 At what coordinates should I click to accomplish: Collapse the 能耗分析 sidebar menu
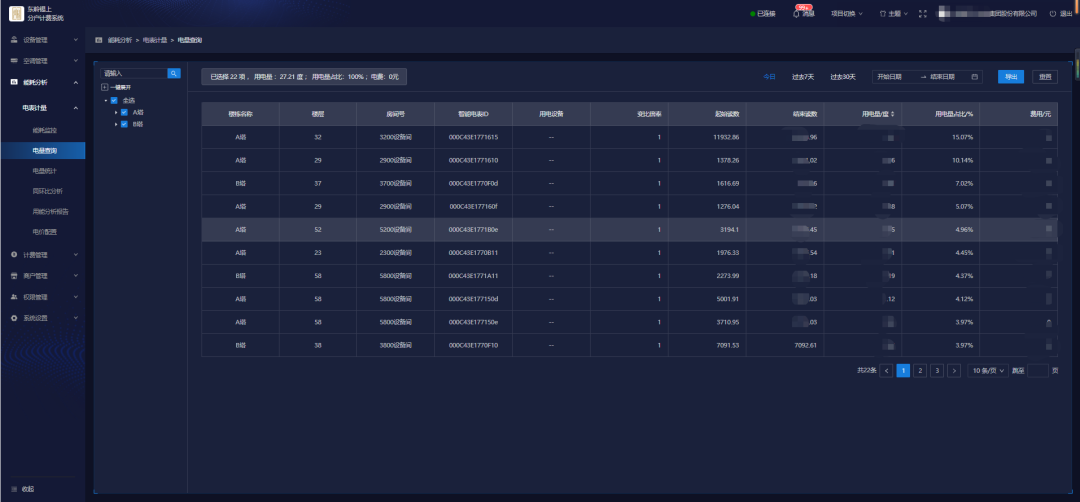(76, 82)
